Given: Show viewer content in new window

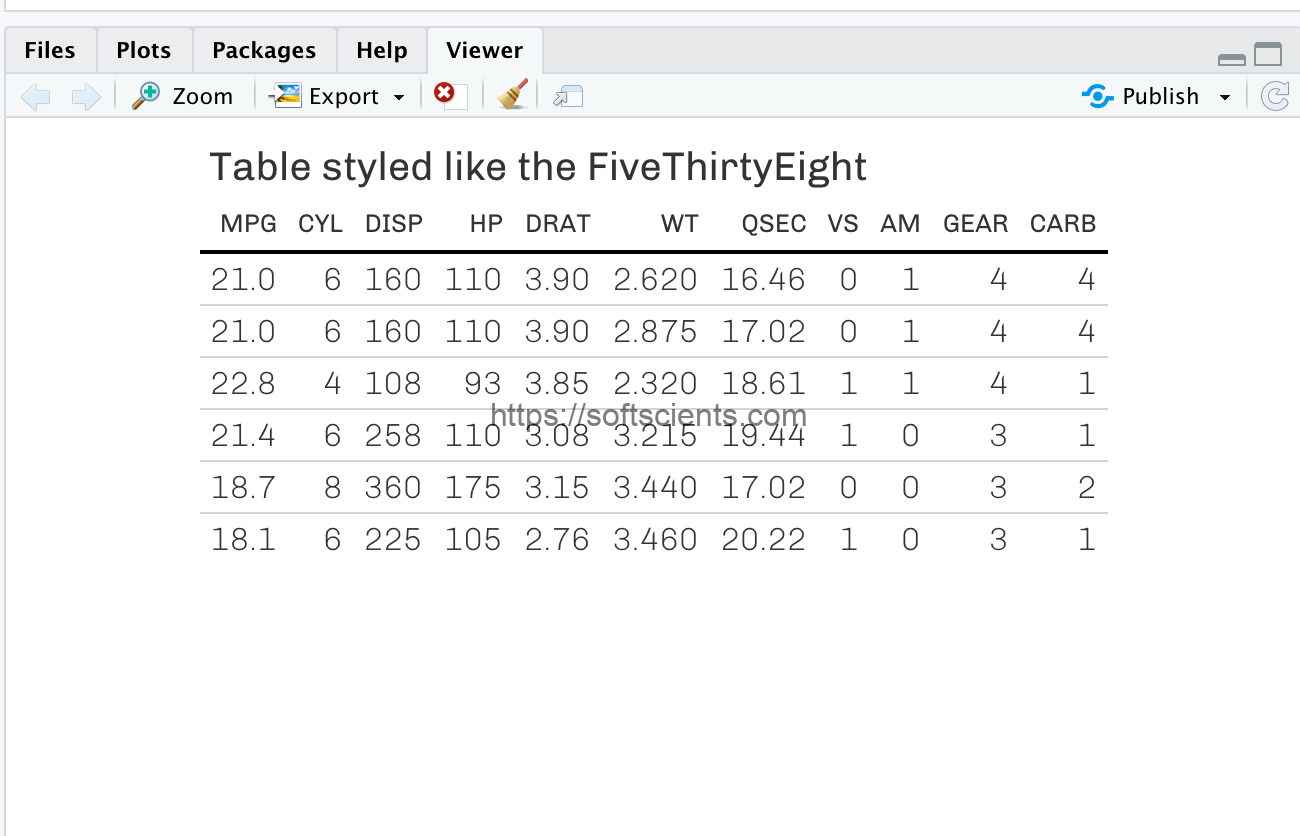Looking at the screenshot, I should pos(568,96).
